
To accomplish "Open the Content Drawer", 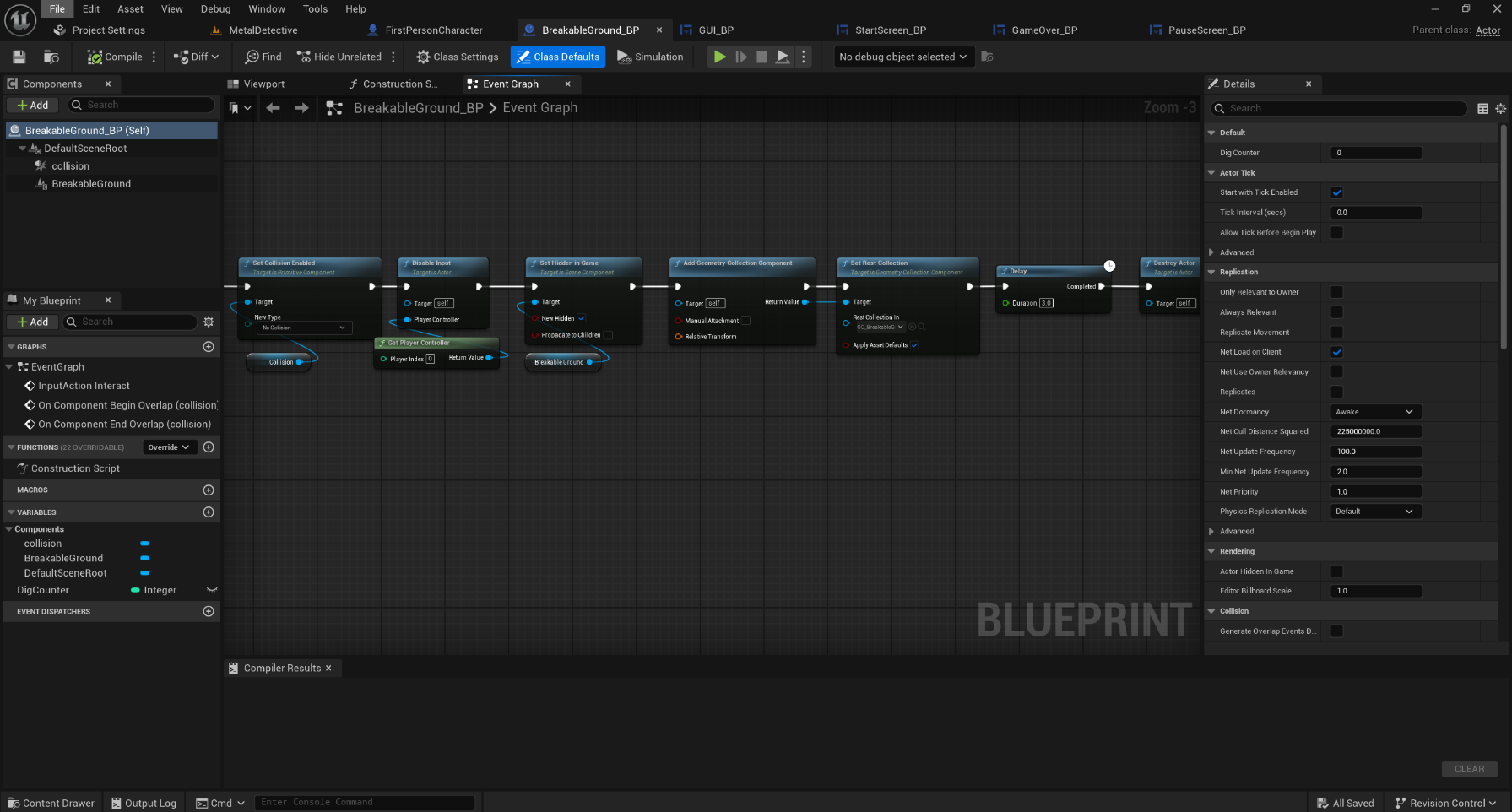I will point(51,803).
